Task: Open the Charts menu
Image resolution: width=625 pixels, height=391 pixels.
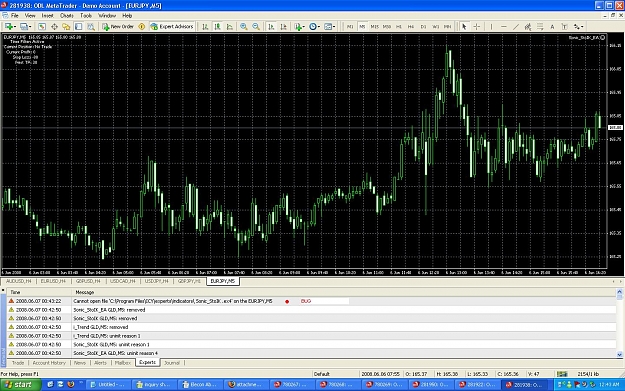Action: click(x=67, y=16)
